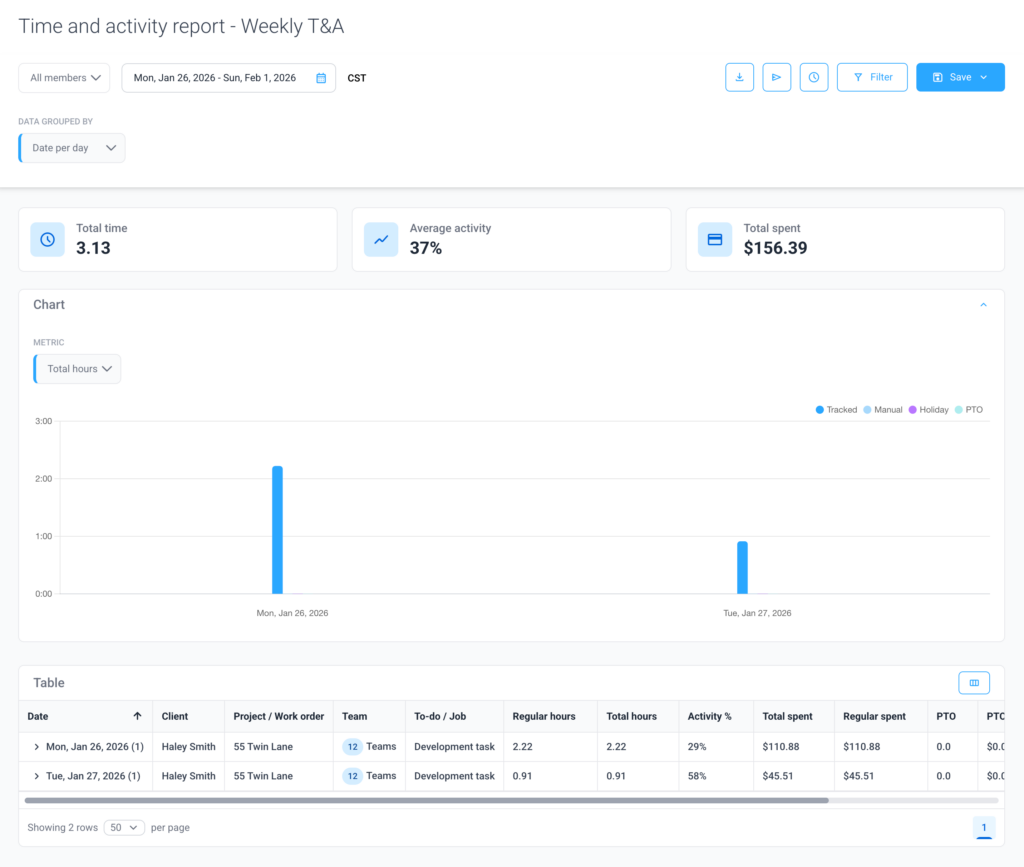1024x867 pixels.
Task: Collapse the Chart panel
Action: point(983,305)
